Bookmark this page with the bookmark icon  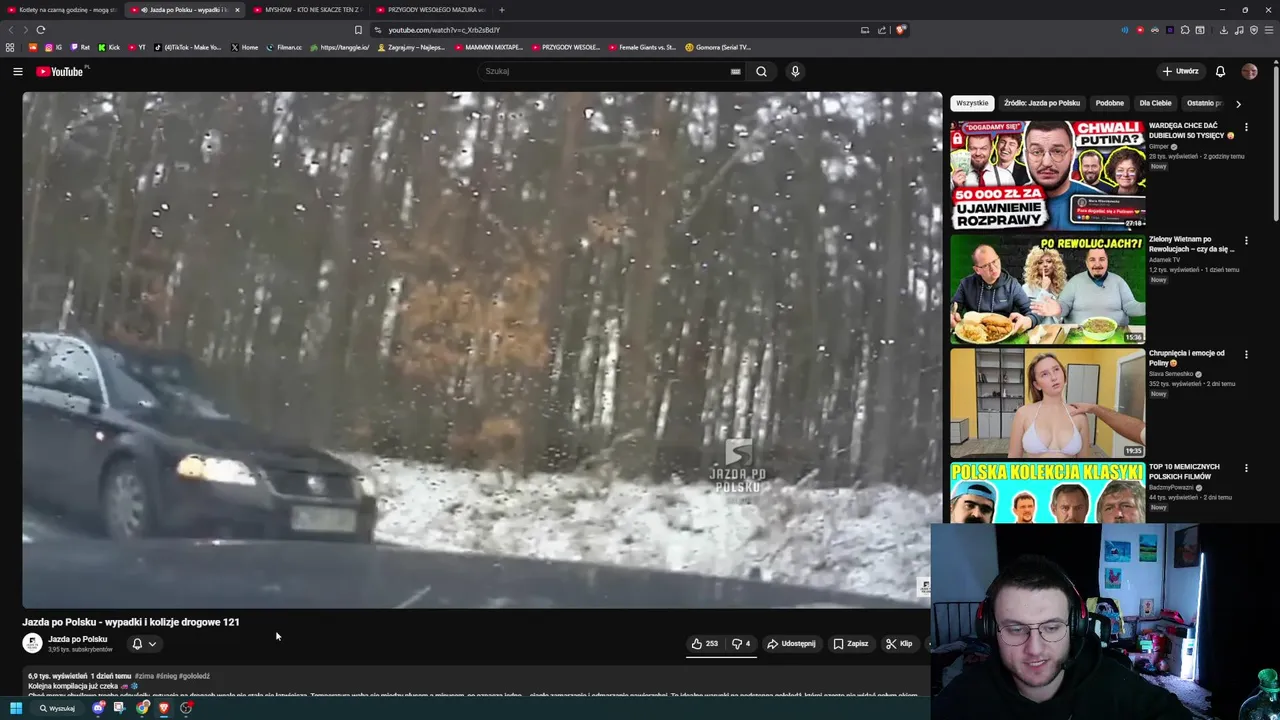(x=358, y=30)
